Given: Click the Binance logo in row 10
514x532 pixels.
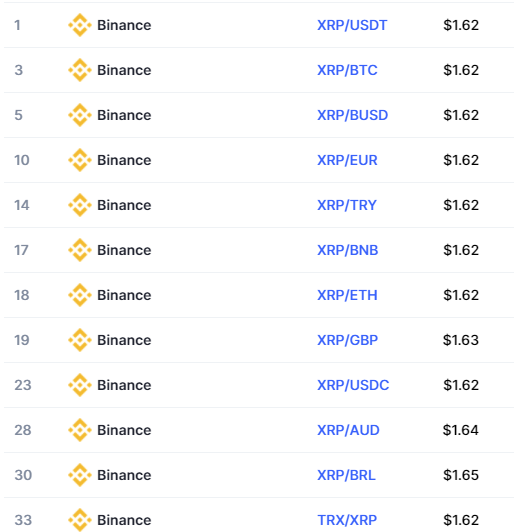Looking at the screenshot, I should pyautogui.click(x=80, y=160).
